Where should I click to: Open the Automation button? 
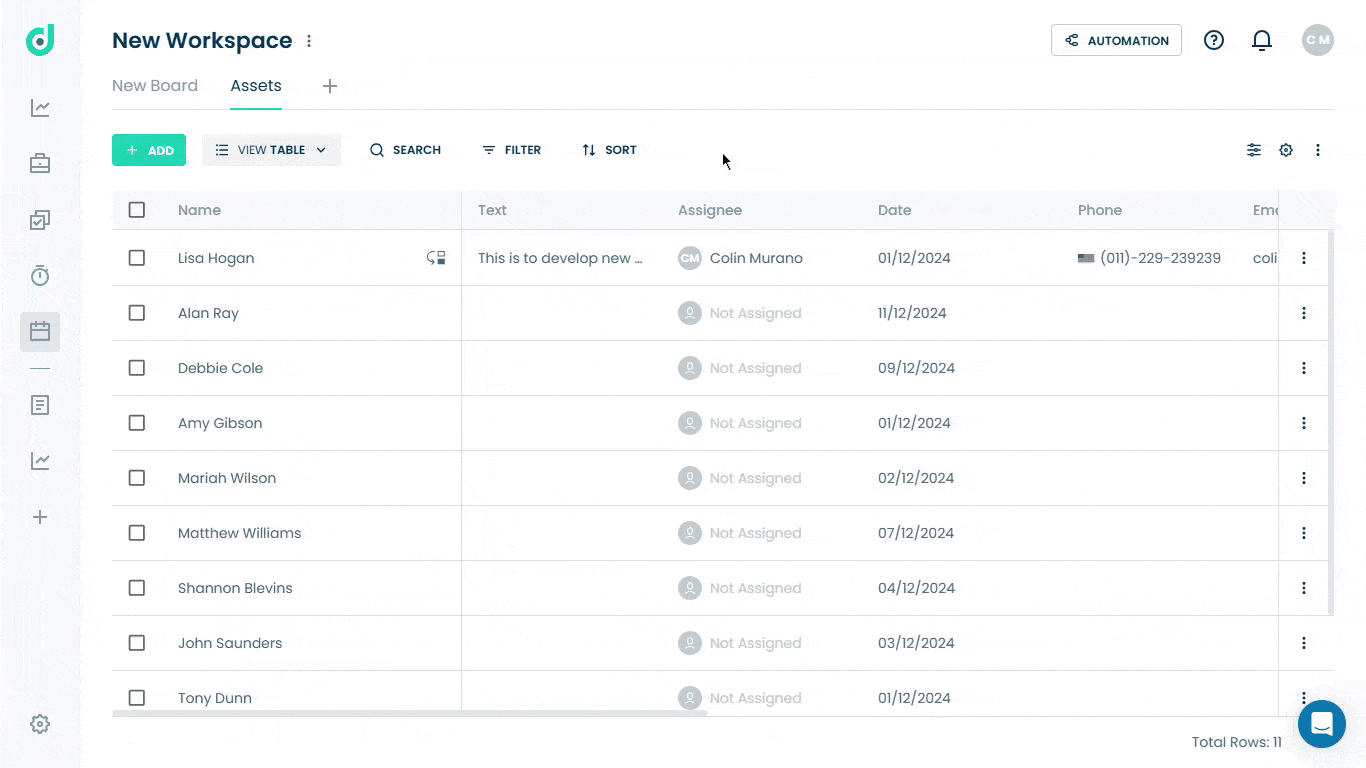point(1116,40)
